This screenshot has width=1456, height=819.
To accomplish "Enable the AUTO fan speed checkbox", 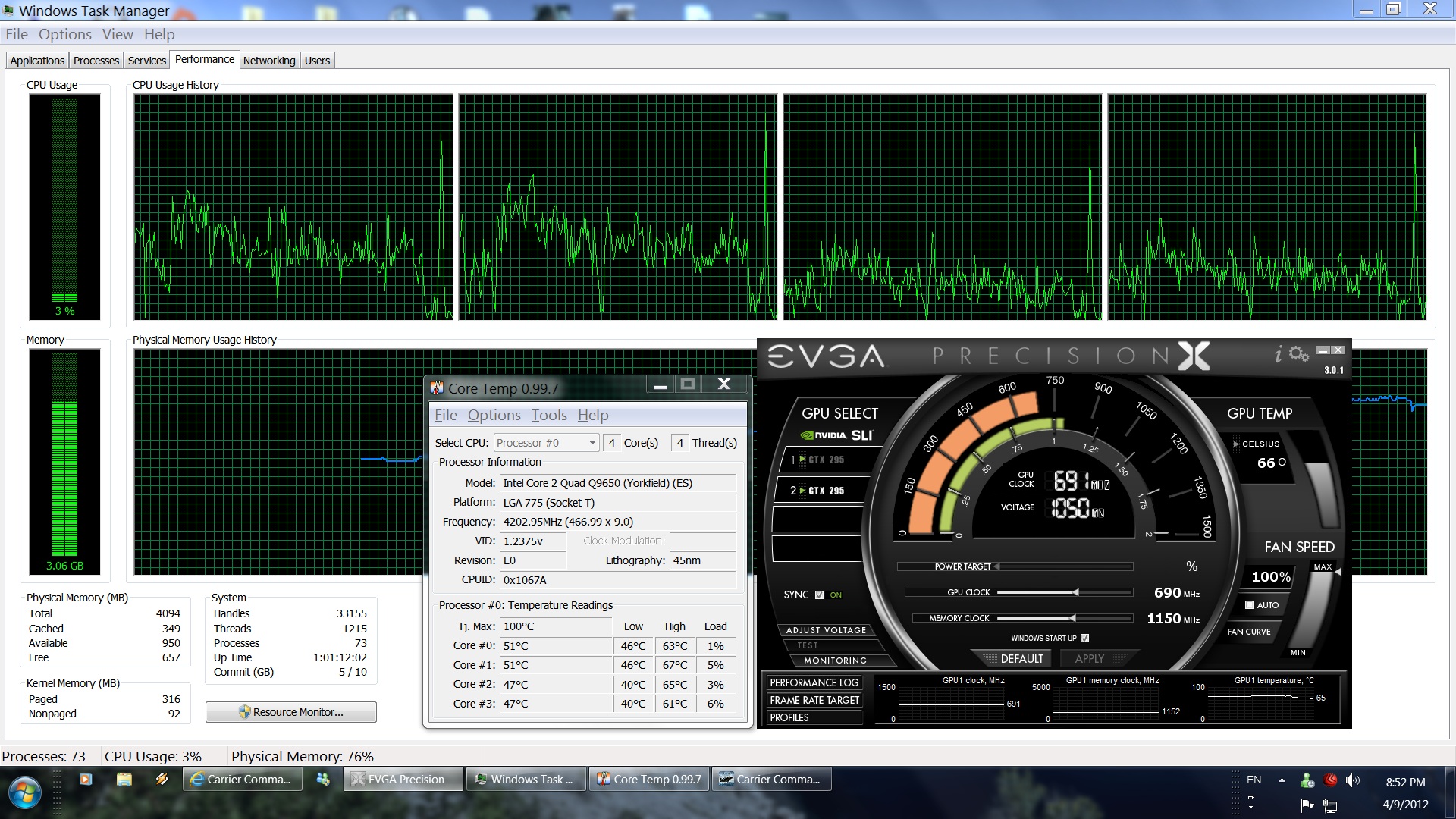I will point(1249,604).
